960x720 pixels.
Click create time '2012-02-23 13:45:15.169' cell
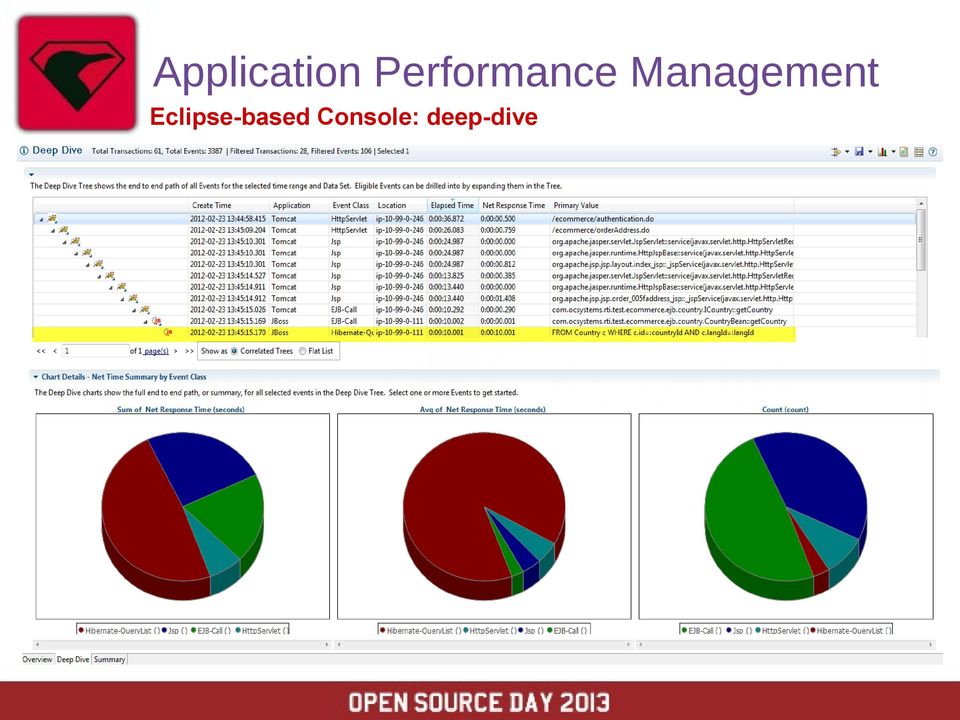pyautogui.click(x=228, y=321)
